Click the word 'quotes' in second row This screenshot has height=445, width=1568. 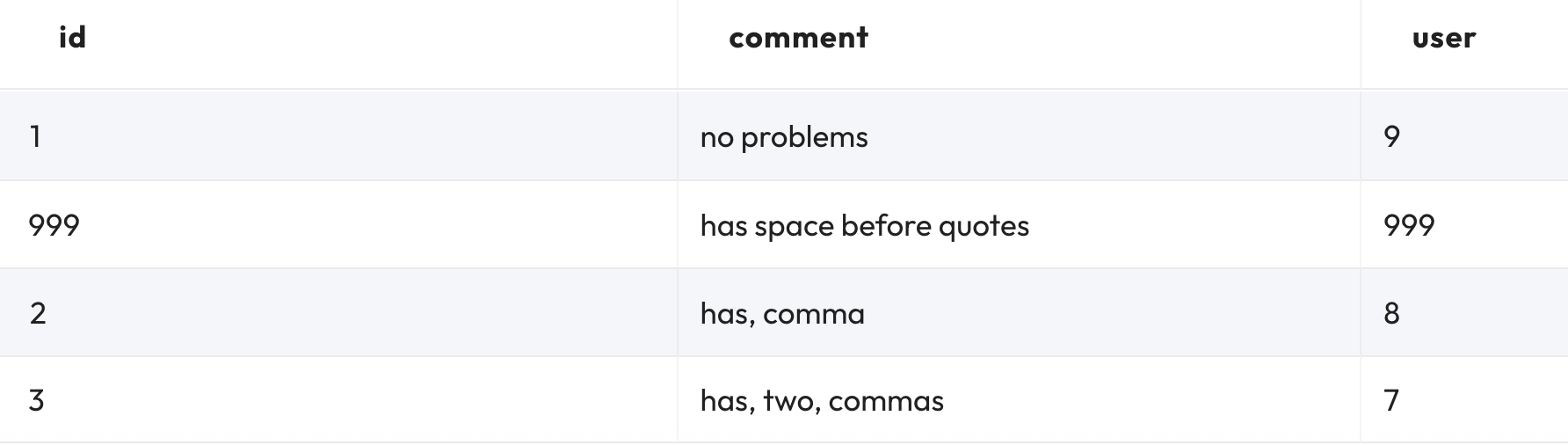984,227
